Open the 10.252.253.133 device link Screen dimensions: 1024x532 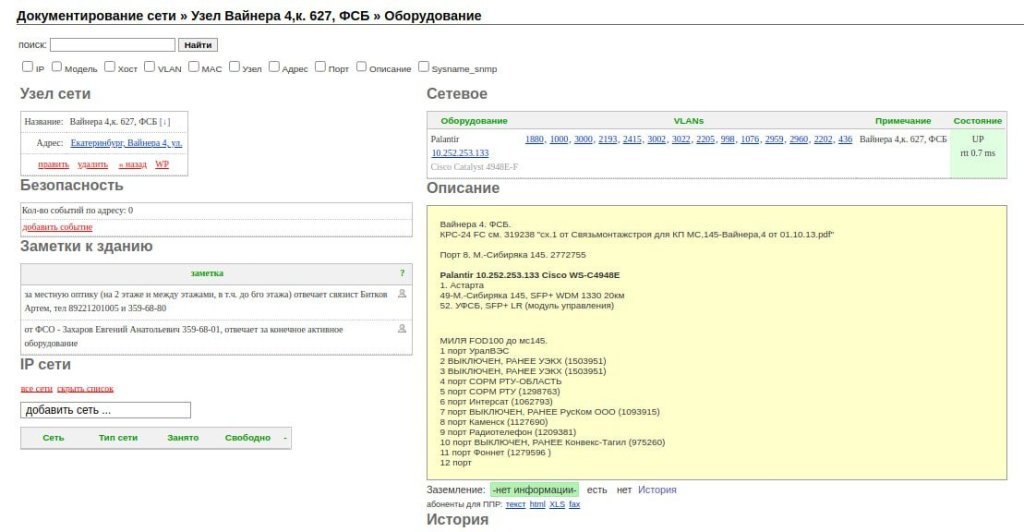[460, 153]
